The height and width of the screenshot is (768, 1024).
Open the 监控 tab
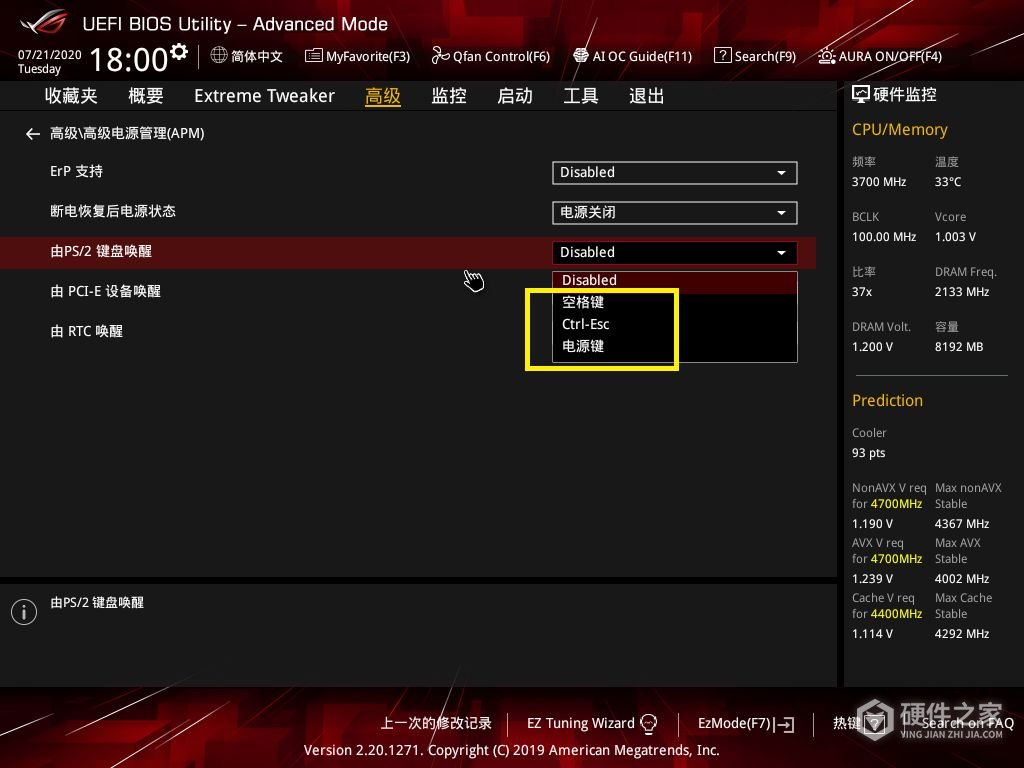449,96
